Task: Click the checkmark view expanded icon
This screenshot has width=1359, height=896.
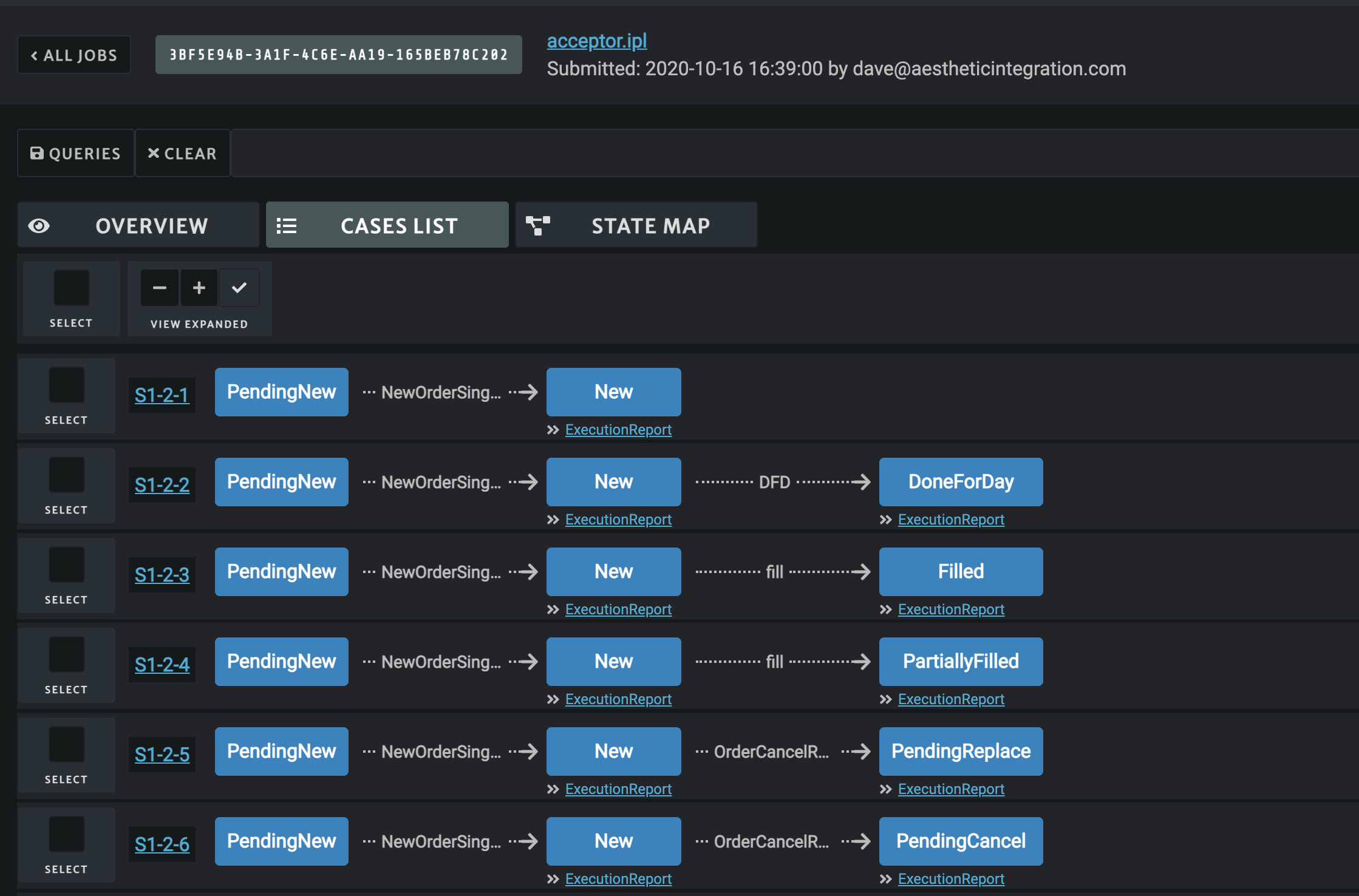Action: coord(239,288)
